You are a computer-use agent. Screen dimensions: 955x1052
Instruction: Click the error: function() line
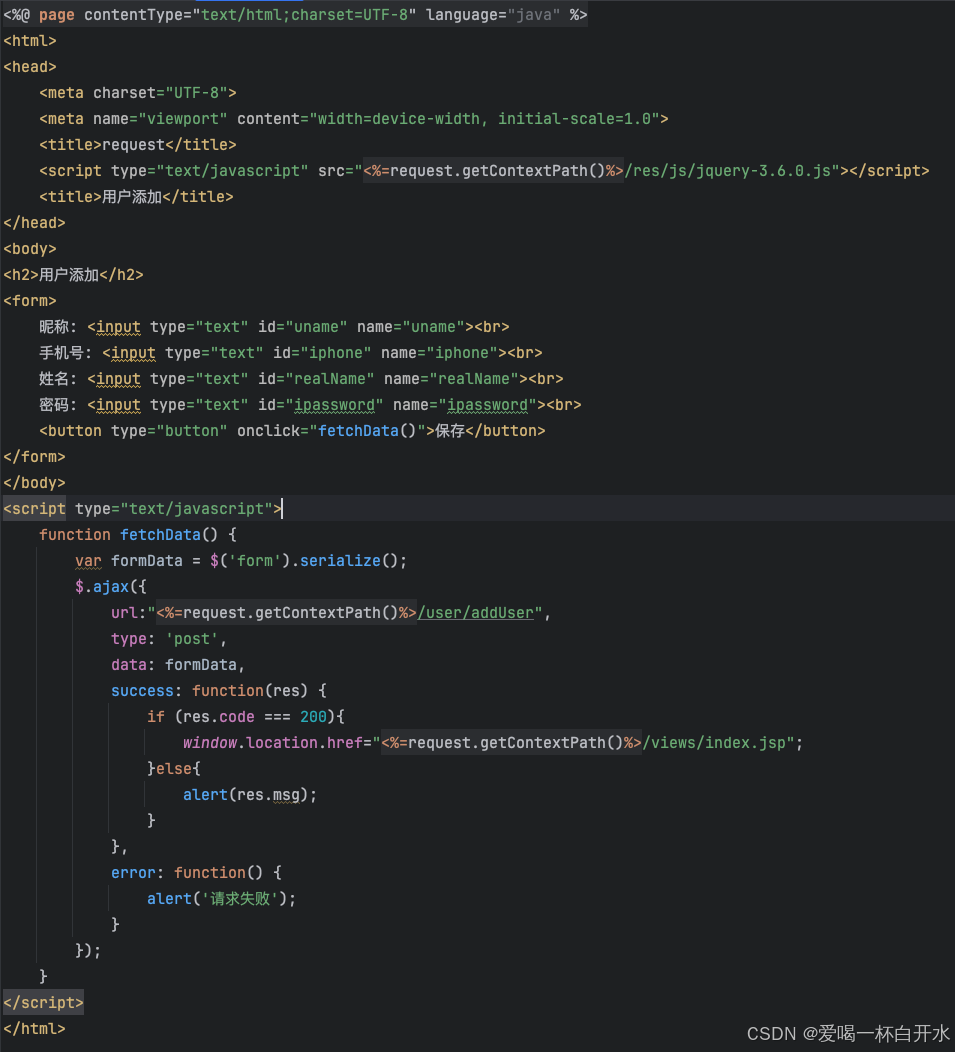tap(196, 873)
